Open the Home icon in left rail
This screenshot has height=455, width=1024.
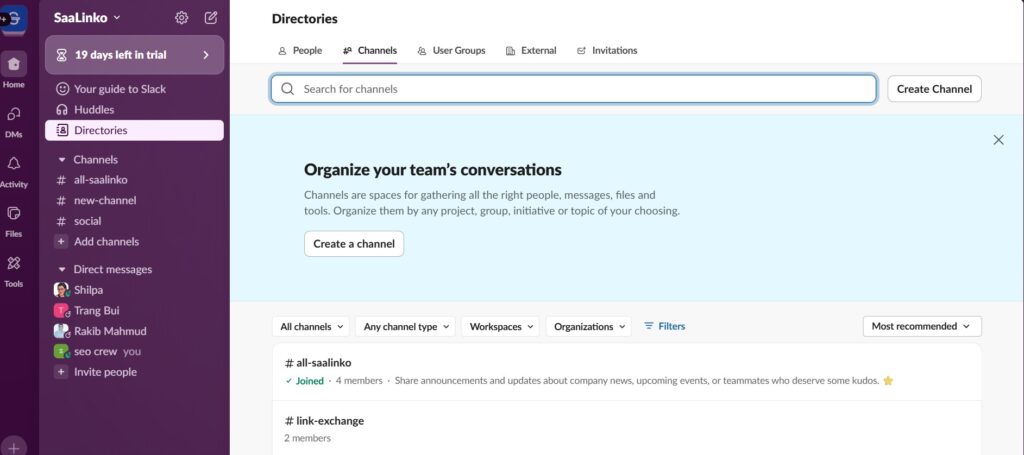(14, 65)
